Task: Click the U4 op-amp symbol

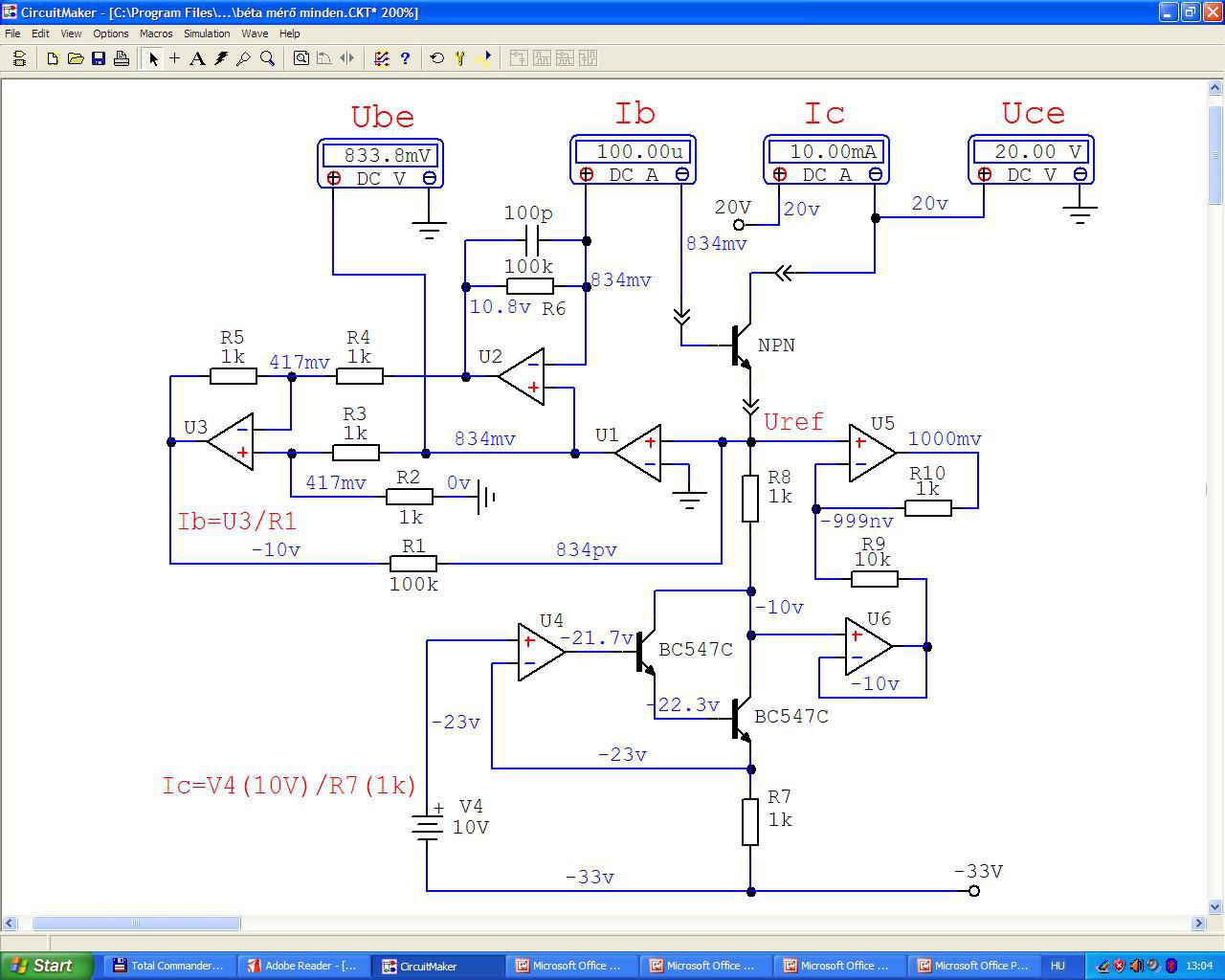Action: tap(542, 652)
